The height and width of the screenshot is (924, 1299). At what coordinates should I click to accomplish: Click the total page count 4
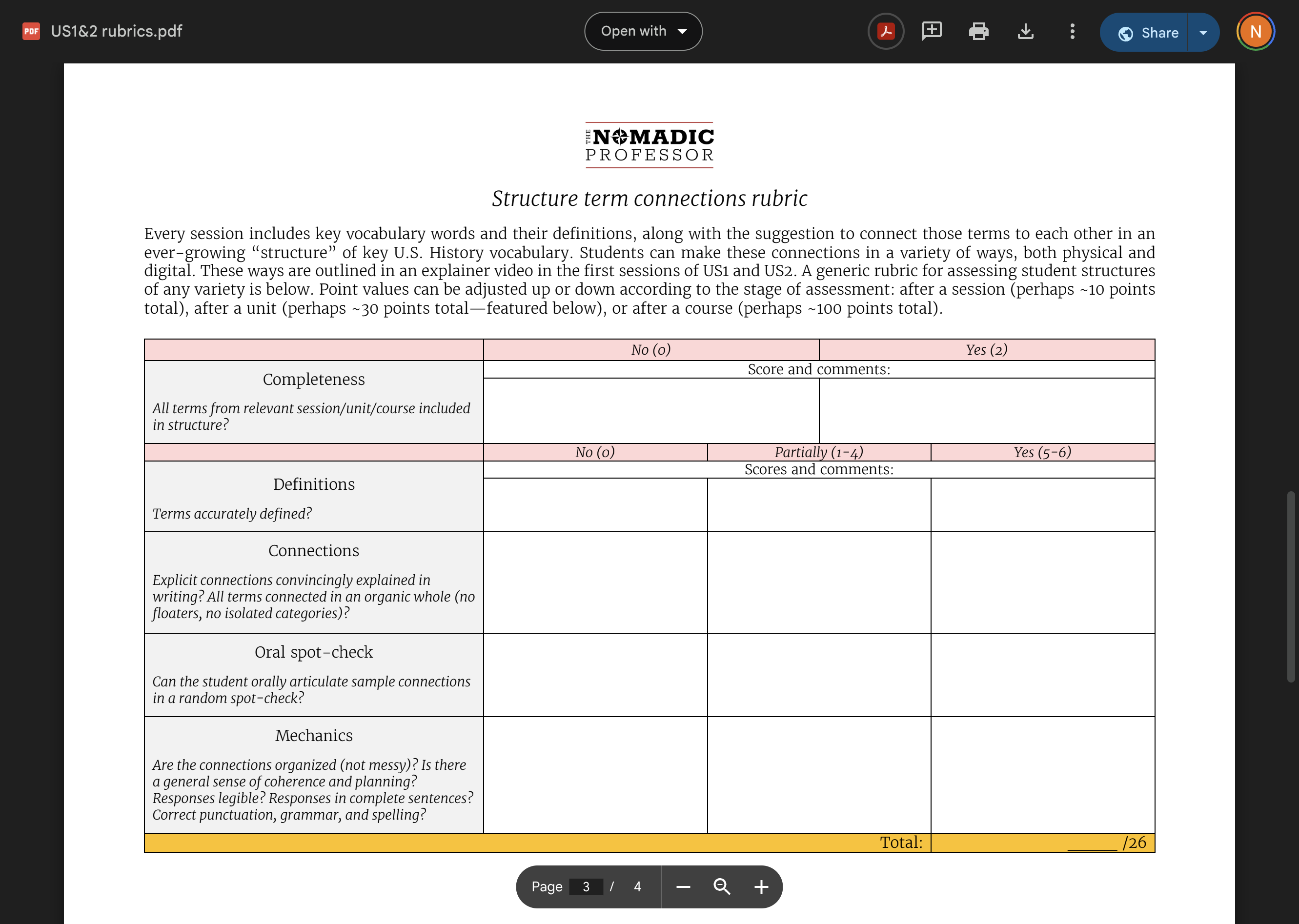pos(637,886)
